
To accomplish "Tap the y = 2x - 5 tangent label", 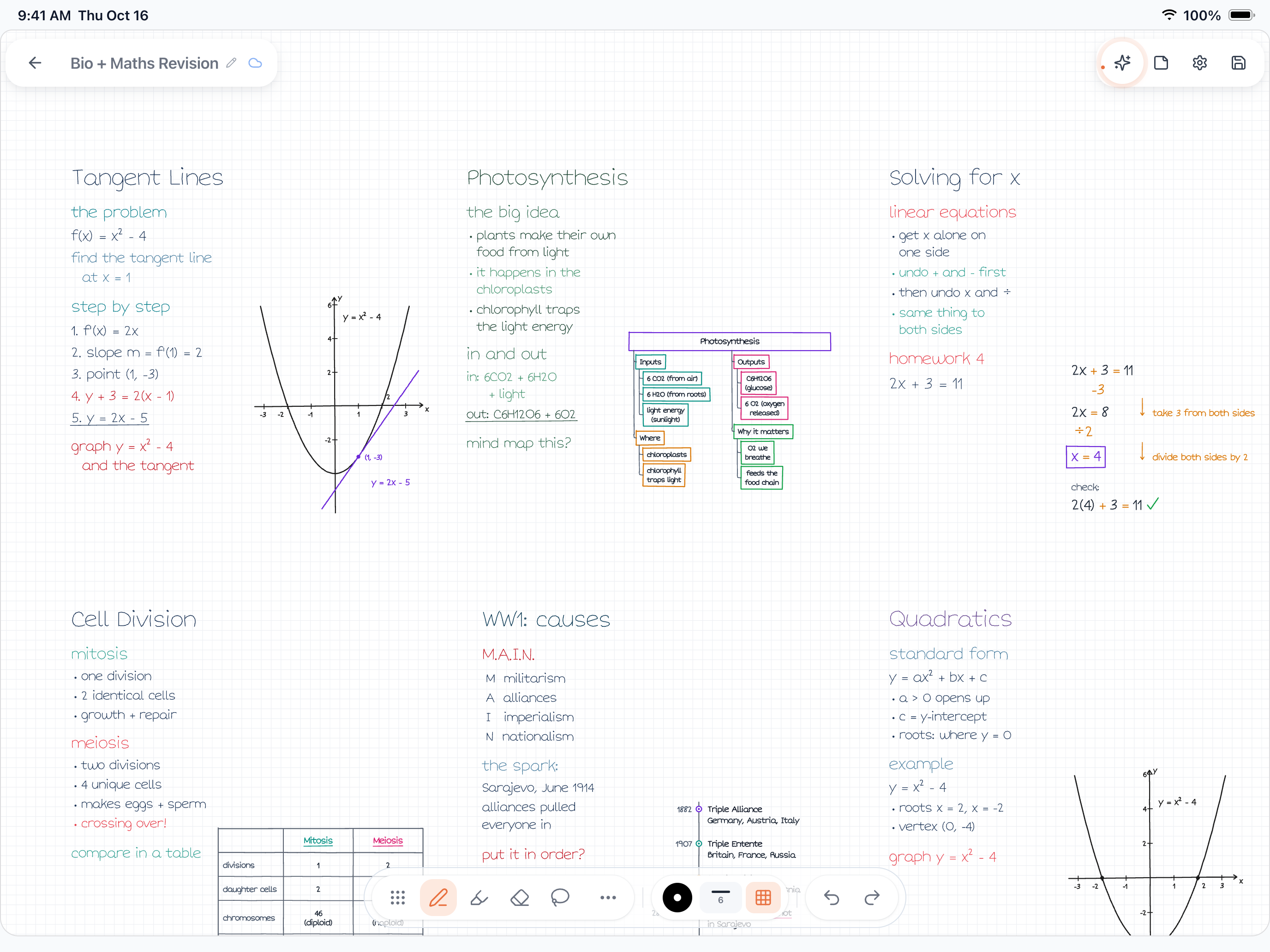I will coord(390,482).
